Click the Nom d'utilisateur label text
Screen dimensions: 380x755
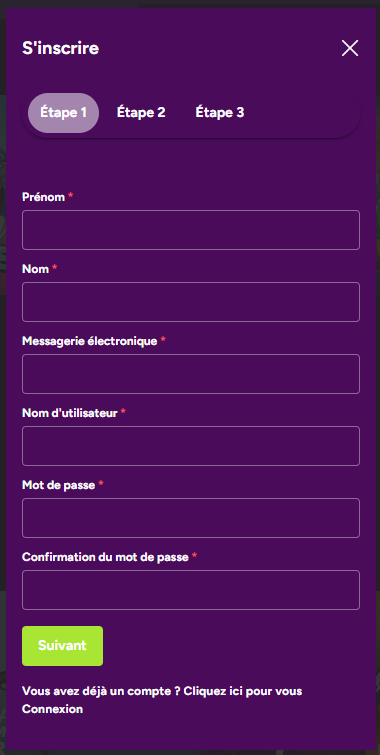tap(70, 413)
